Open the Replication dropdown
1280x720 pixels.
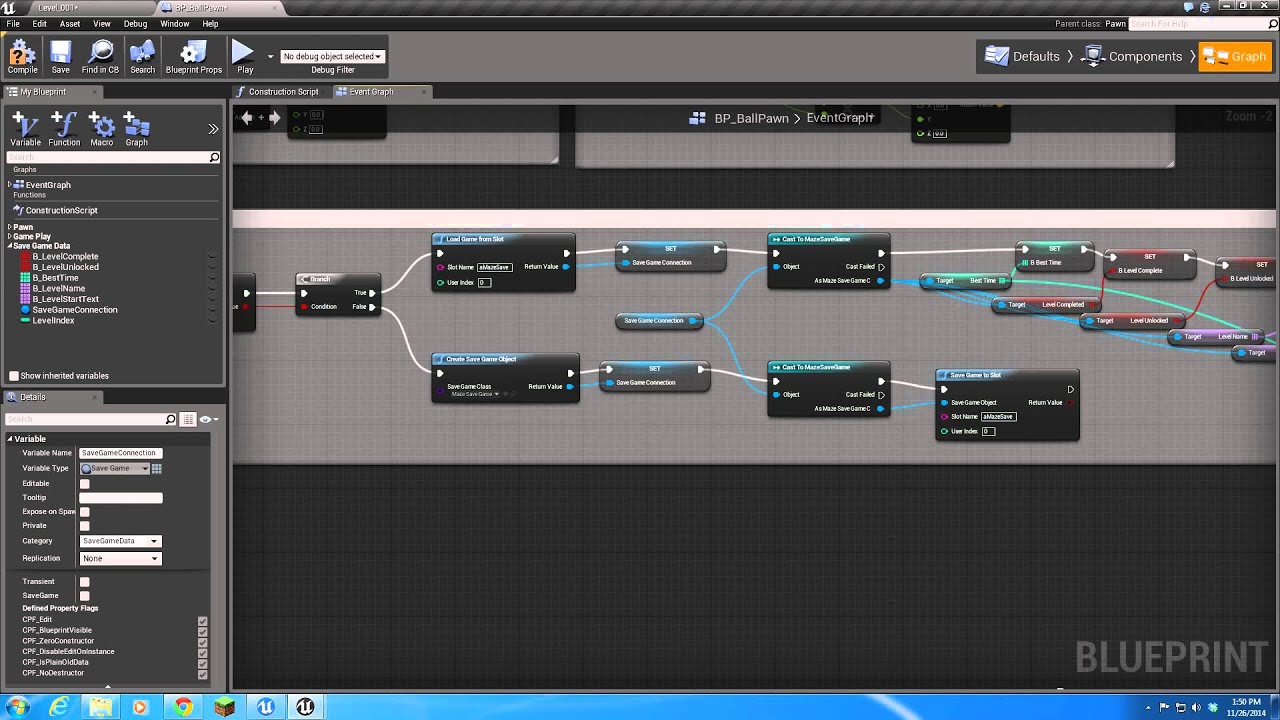pos(120,558)
